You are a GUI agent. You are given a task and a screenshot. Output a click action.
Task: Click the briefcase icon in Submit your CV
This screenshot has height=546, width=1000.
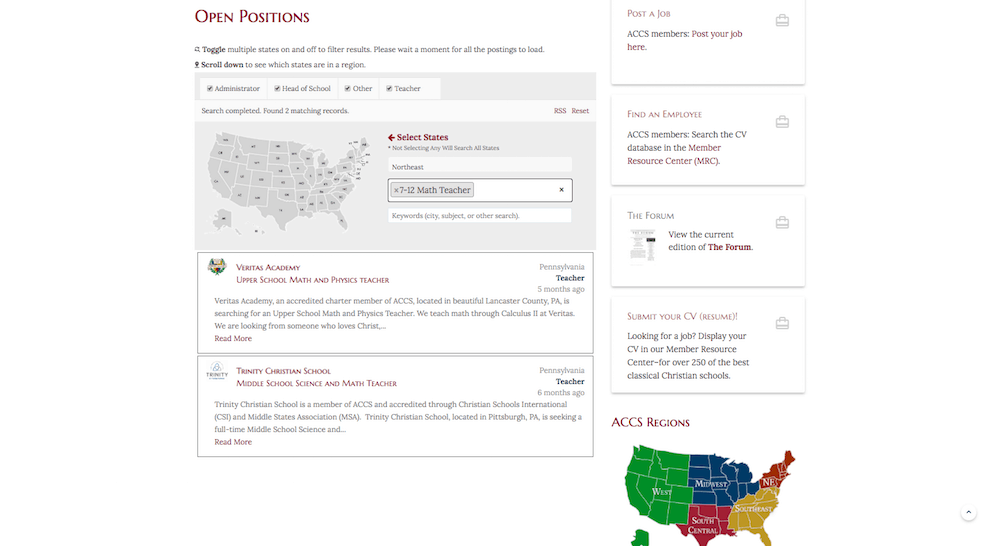coord(782,323)
